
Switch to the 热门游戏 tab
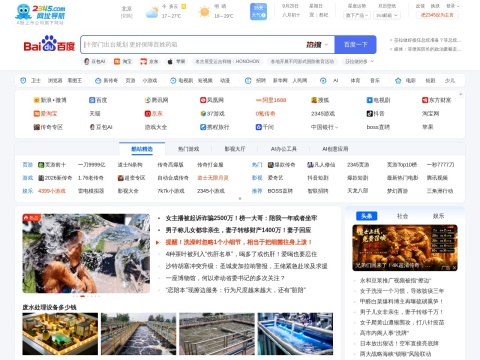coord(188,149)
